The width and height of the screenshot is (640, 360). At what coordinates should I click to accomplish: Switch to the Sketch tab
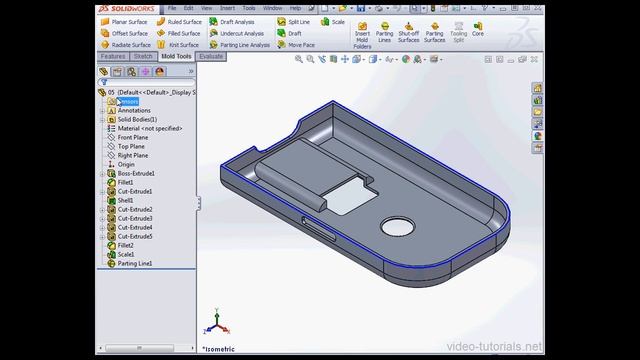click(x=143, y=56)
